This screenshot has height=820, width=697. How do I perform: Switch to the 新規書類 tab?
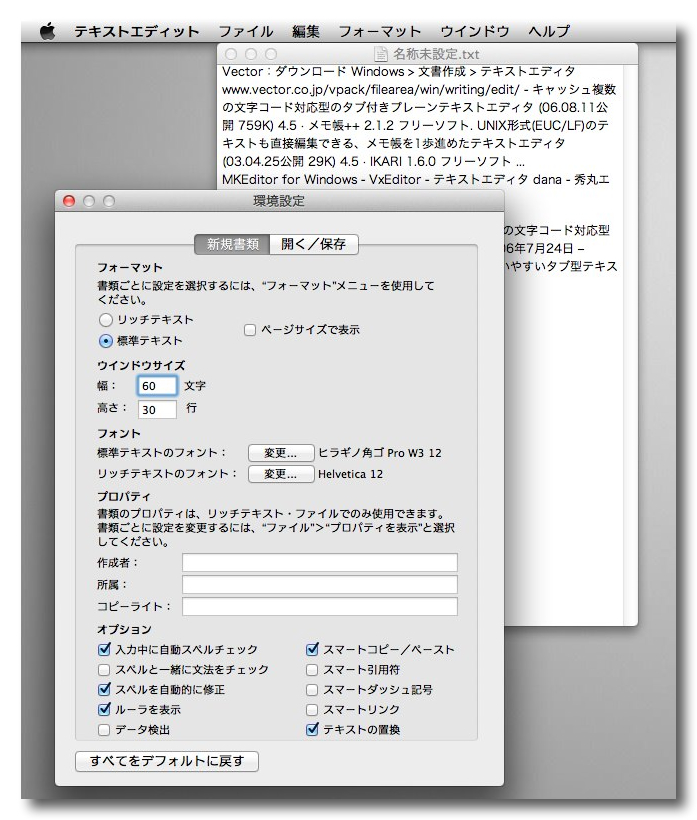pos(232,244)
